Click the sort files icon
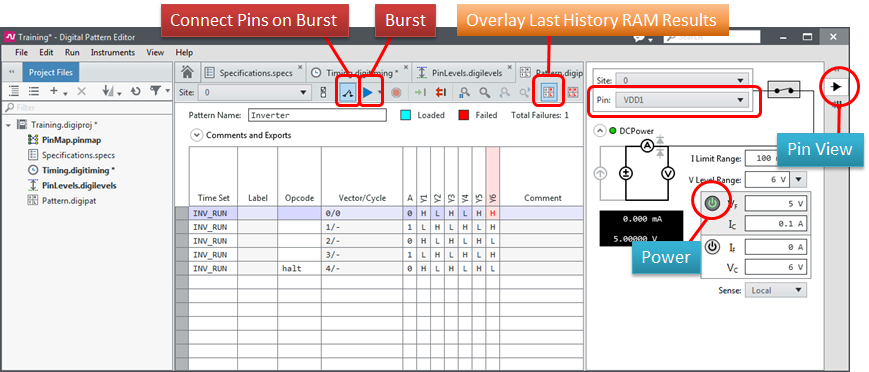This screenshot has width=869, height=372. pos(109,91)
